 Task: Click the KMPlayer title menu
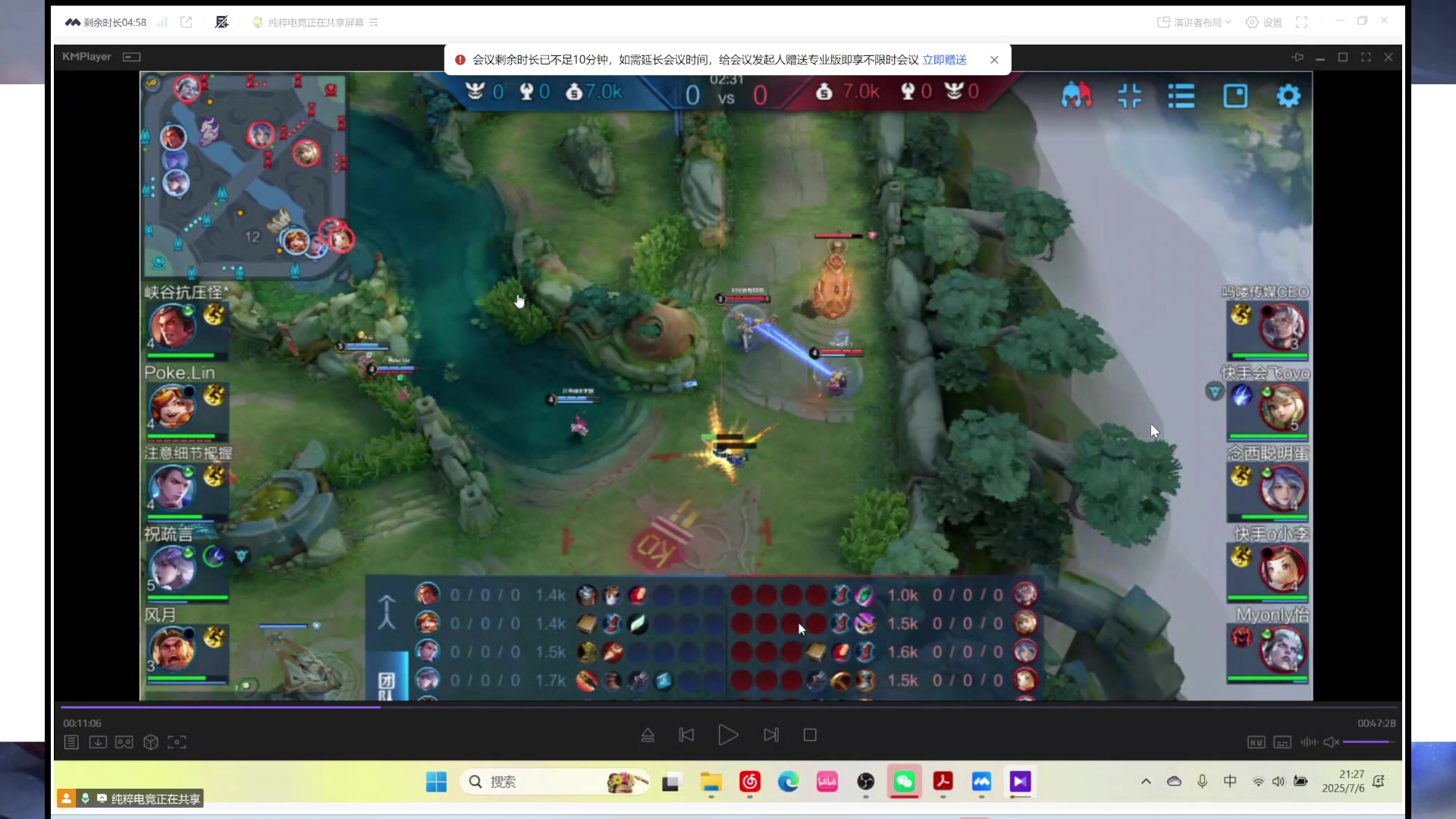point(86,56)
